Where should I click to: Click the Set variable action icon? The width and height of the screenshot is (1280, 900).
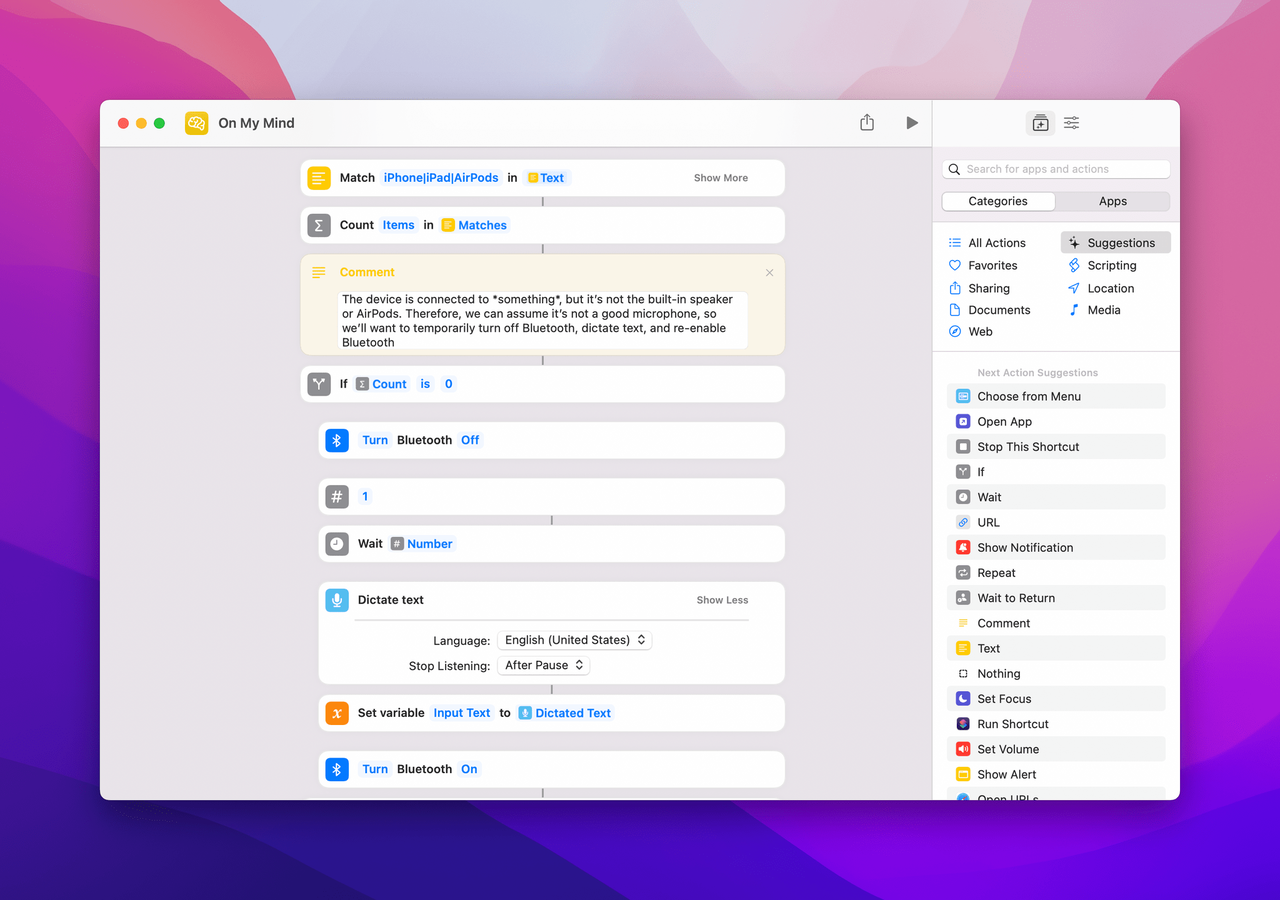[337, 713]
